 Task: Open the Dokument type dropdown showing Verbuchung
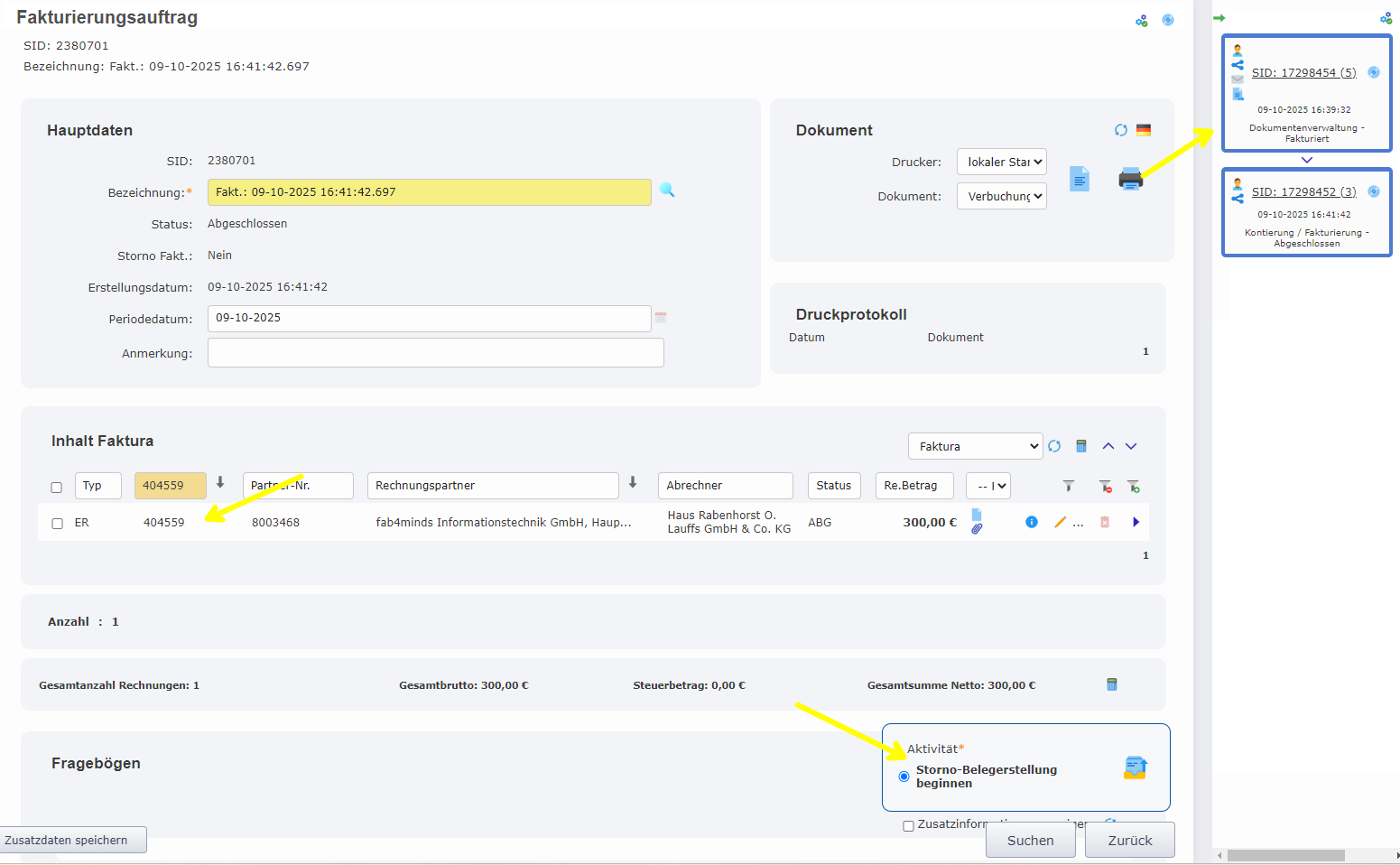pyautogui.click(x=1001, y=196)
